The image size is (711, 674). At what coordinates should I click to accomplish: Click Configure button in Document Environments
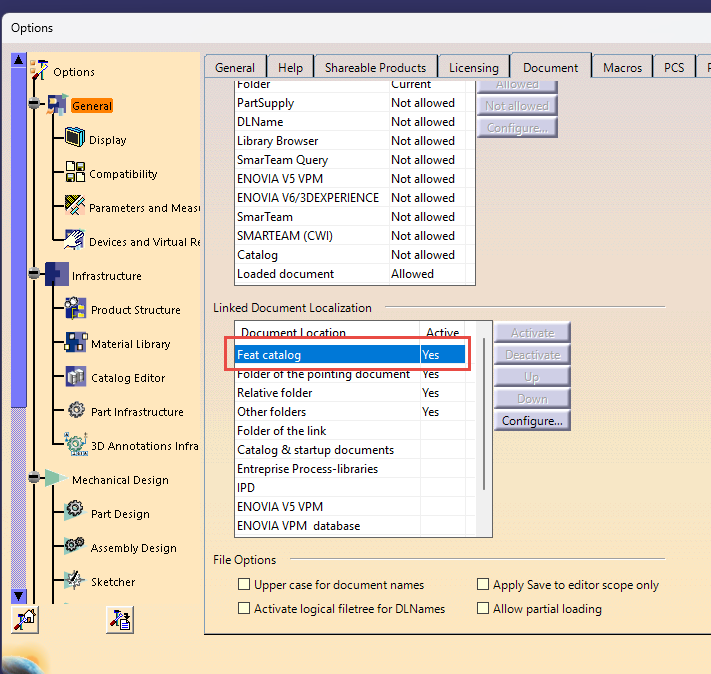click(517, 128)
